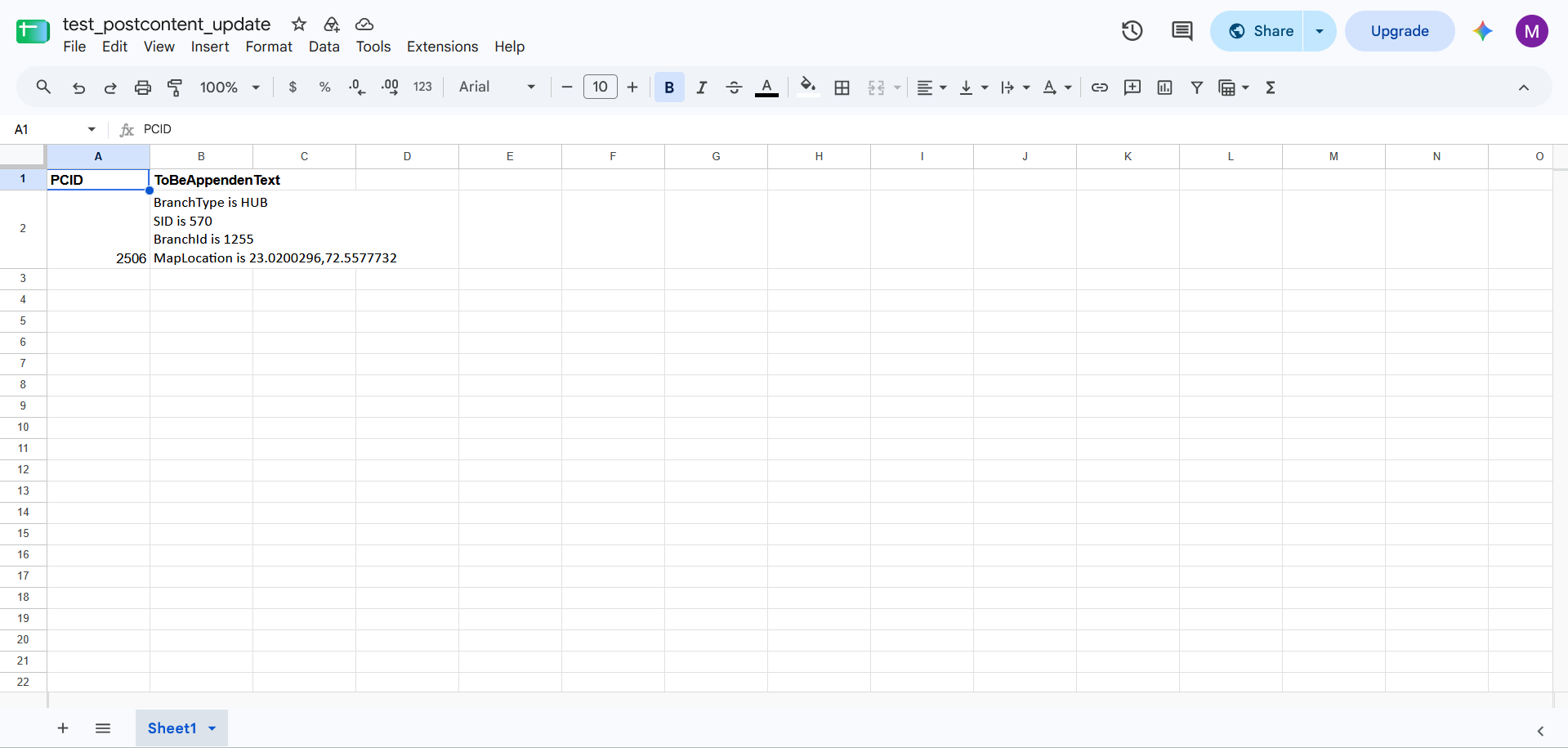Undo the last action
The height and width of the screenshot is (748, 1568).
pos(78,87)
